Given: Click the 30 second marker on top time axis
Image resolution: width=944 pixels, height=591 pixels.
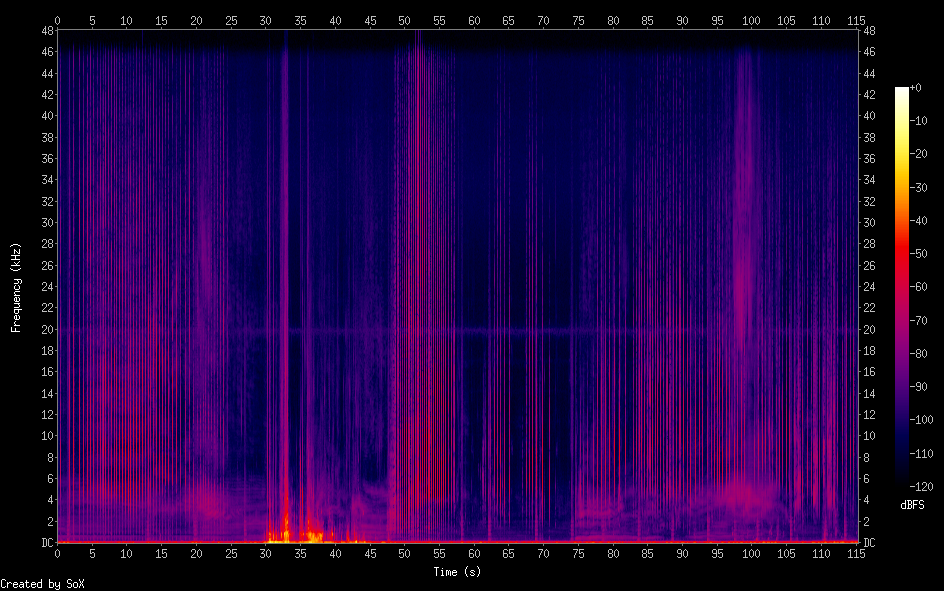Looking at the screenshot, I should point(265,19).
